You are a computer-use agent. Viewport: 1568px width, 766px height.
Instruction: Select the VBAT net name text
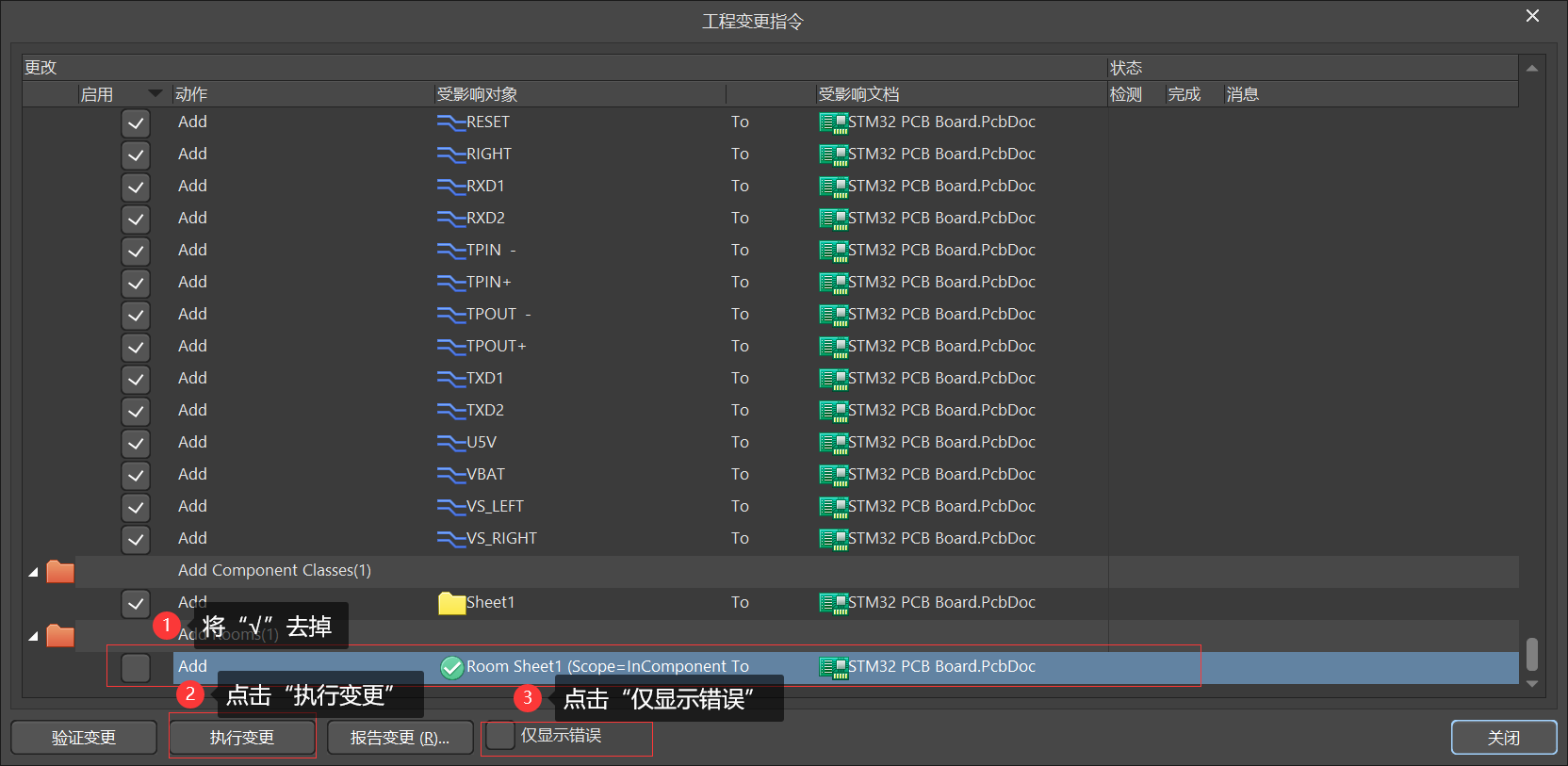485,474
